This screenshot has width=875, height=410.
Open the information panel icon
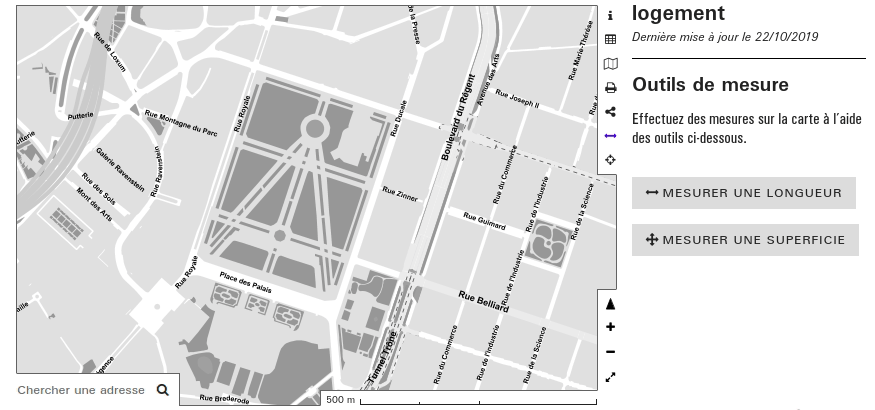(x=610, y=16)
